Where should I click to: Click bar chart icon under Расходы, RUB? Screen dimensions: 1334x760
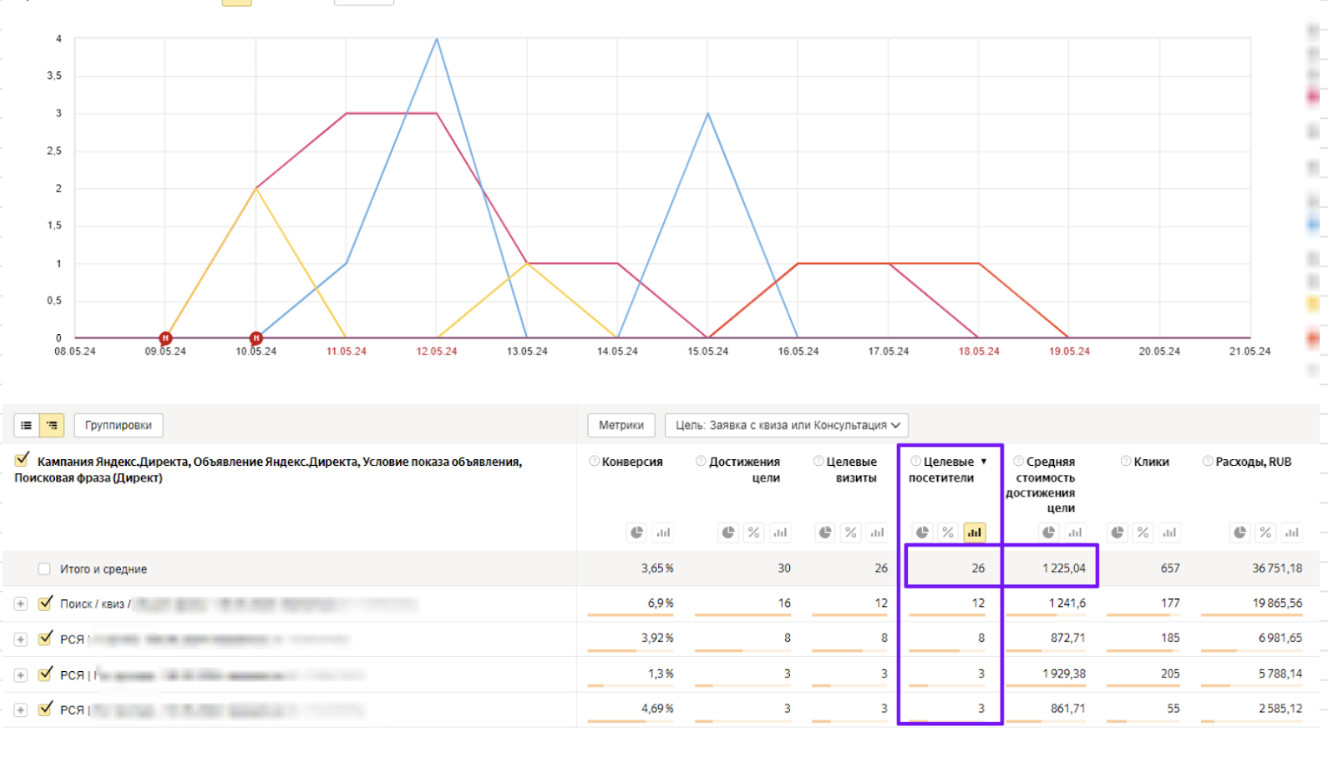click(x=1292, y=533)
